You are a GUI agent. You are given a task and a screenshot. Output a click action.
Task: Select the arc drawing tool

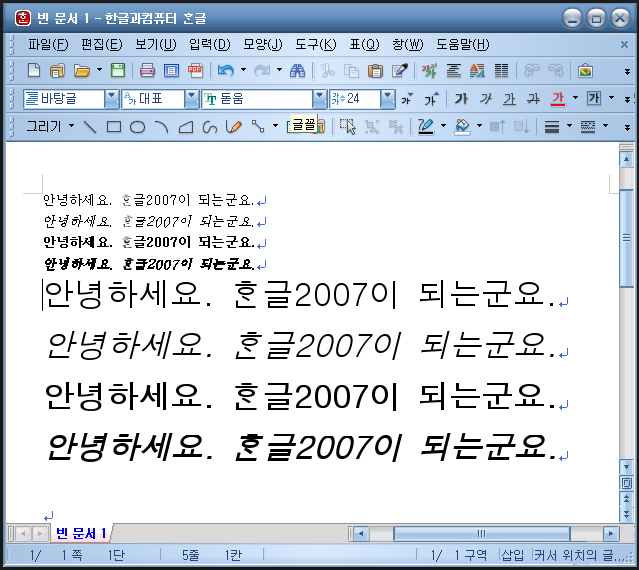(x=162, y=127)
